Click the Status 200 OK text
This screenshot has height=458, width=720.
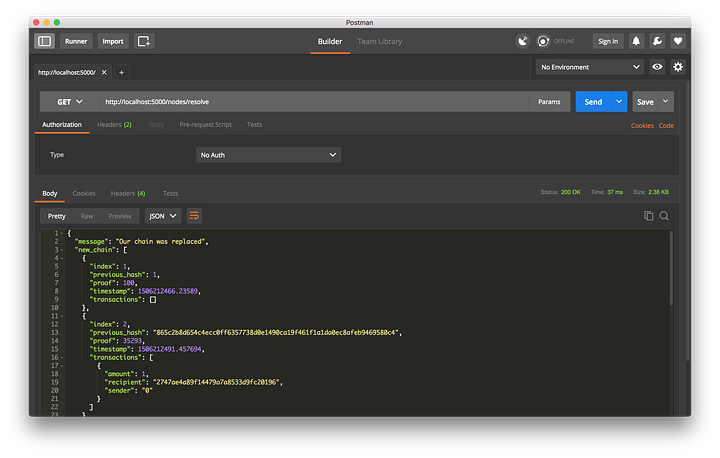(560, 192)
